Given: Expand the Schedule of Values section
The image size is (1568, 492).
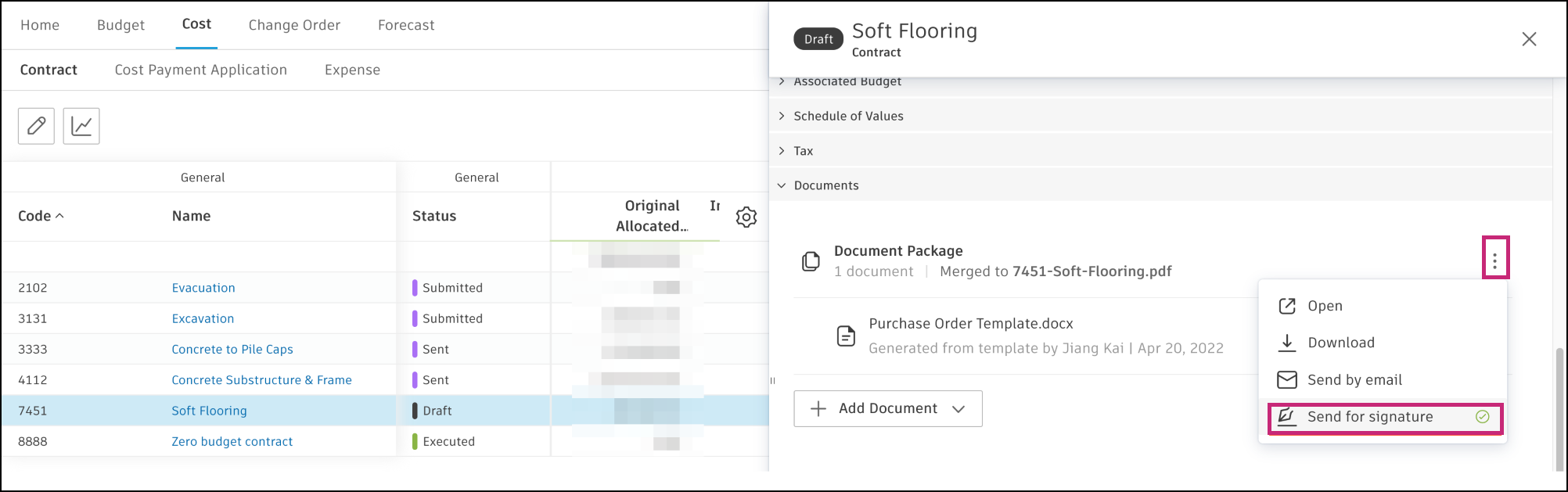Looking at the screenshot, I should pyautogui.click(x=848, y=116).
